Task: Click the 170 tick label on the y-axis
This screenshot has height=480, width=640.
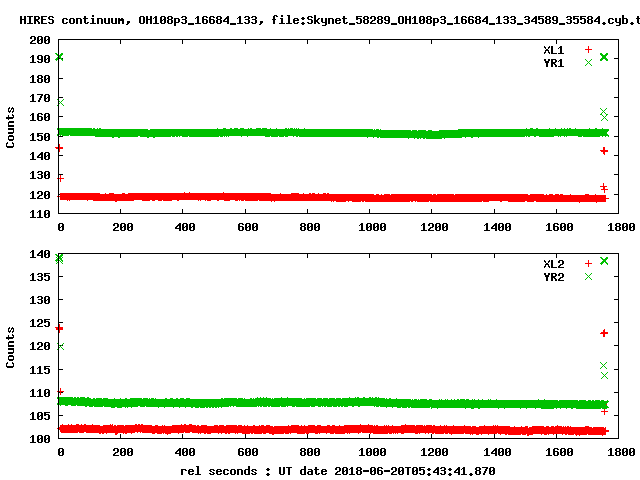Action: coord(40,98)
